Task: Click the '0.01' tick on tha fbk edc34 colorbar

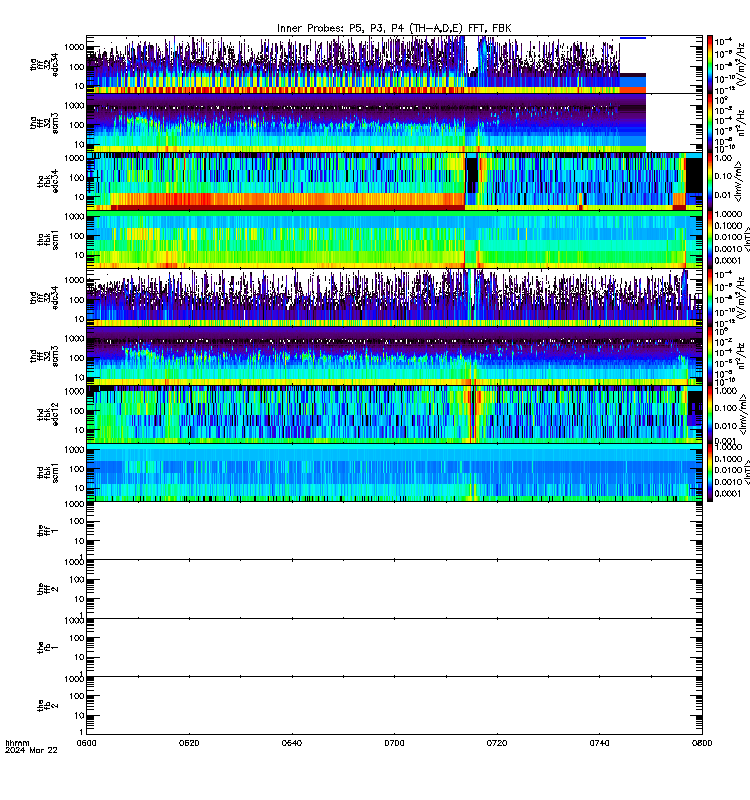Action: click(723, 195)
